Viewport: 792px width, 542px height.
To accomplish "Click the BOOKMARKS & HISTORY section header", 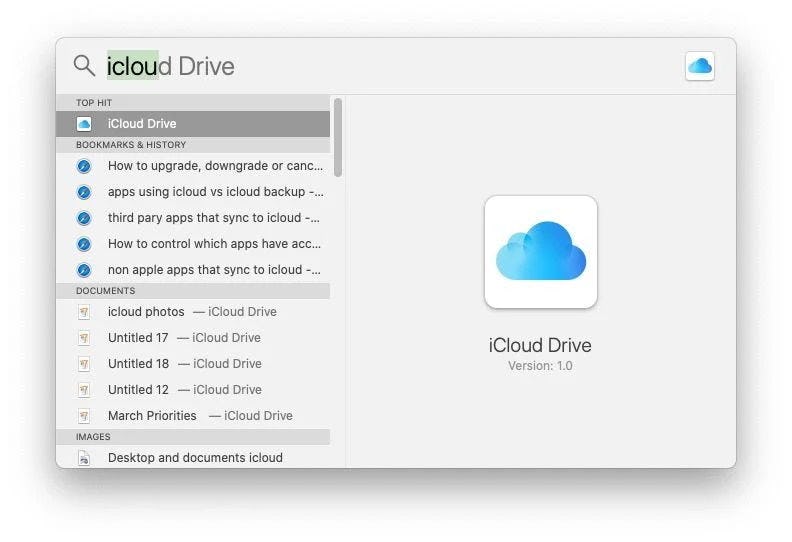I will pyautogui.click(x=192, y=145).
